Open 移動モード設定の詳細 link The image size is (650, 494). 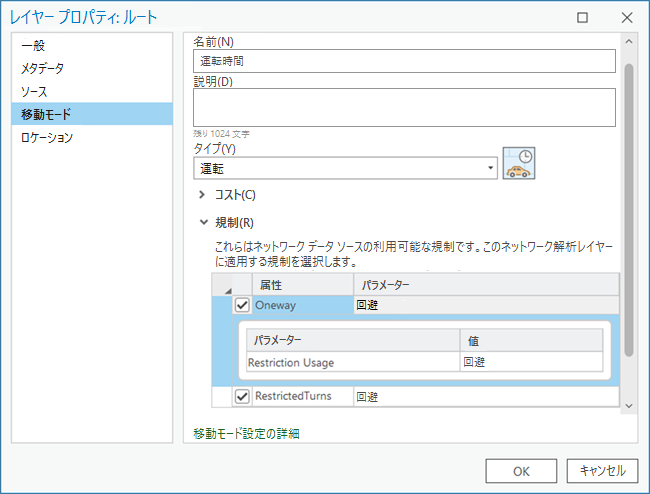[x=246, y=433]
